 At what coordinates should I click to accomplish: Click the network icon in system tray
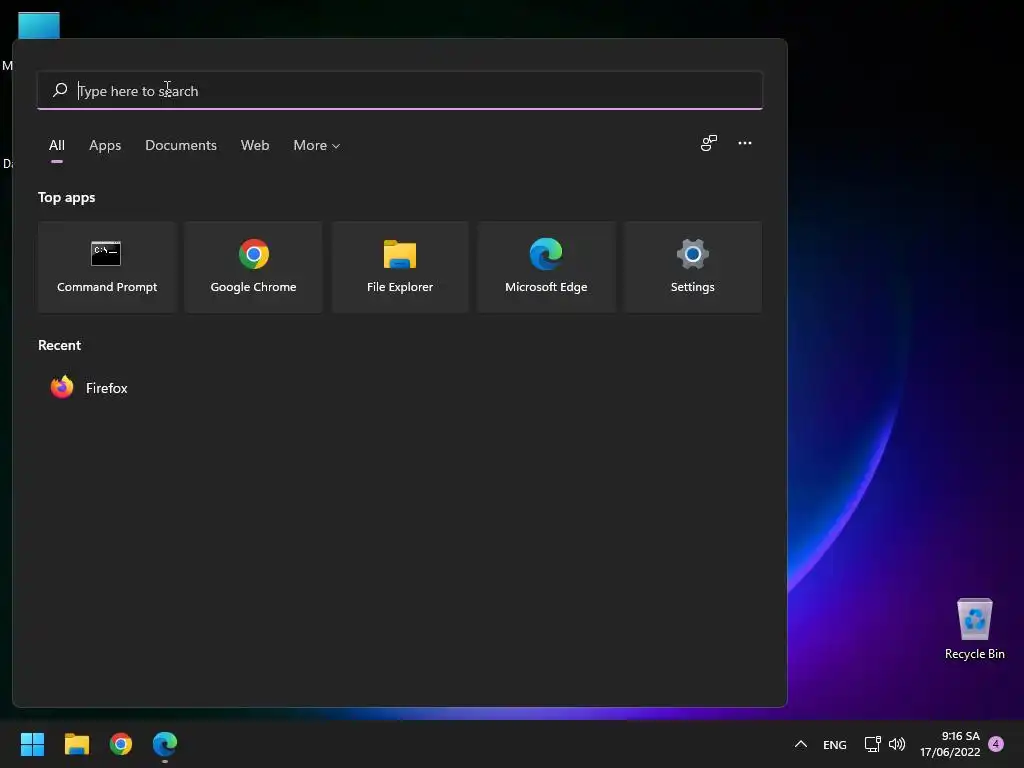(872, 744)
